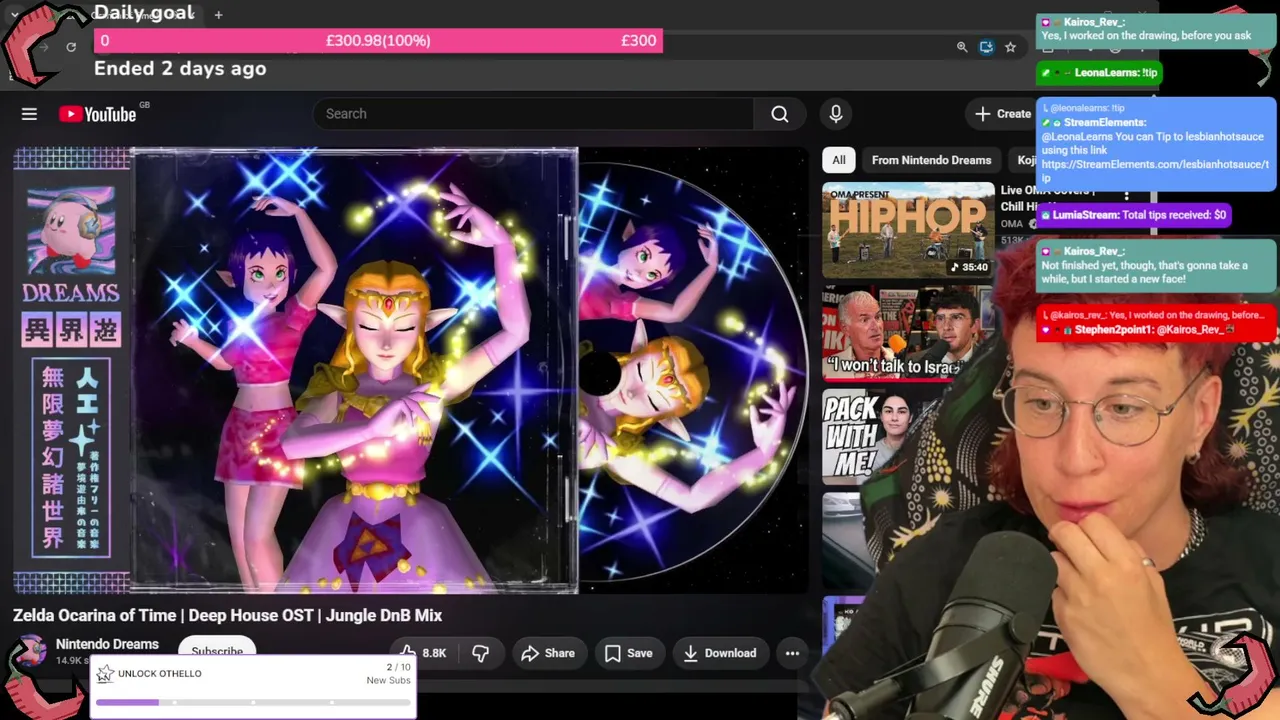The height and width of the screenshot is (720, 1280).
Task: Open the browser zoom magnifier icon
Action: click(x=962, y=47)
